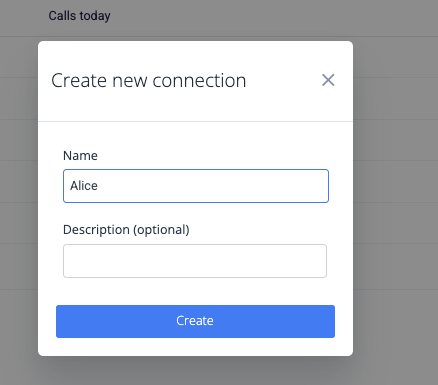438x385 pixels.
Task: Click the divider line under dialog header
Action: click(195, 121)
